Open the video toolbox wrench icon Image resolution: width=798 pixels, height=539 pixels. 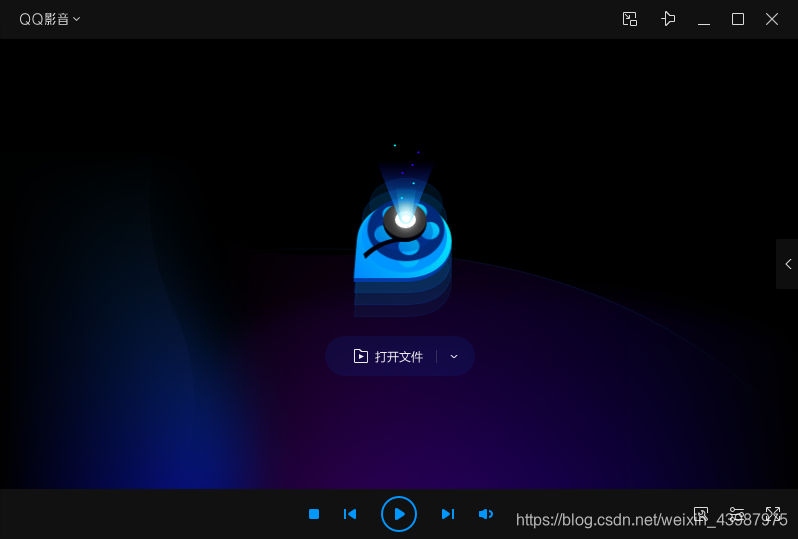701,513
